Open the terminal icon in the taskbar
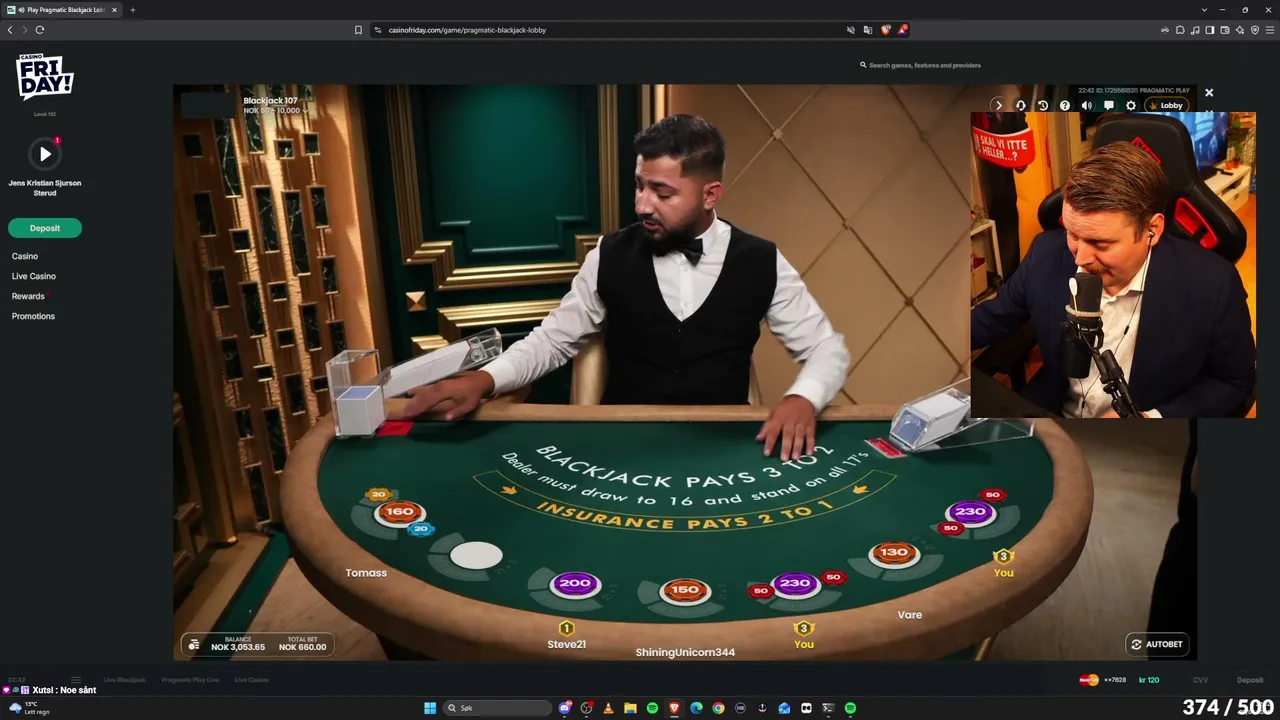Screen dimensions: 1280x720 (x=828, y=708)
